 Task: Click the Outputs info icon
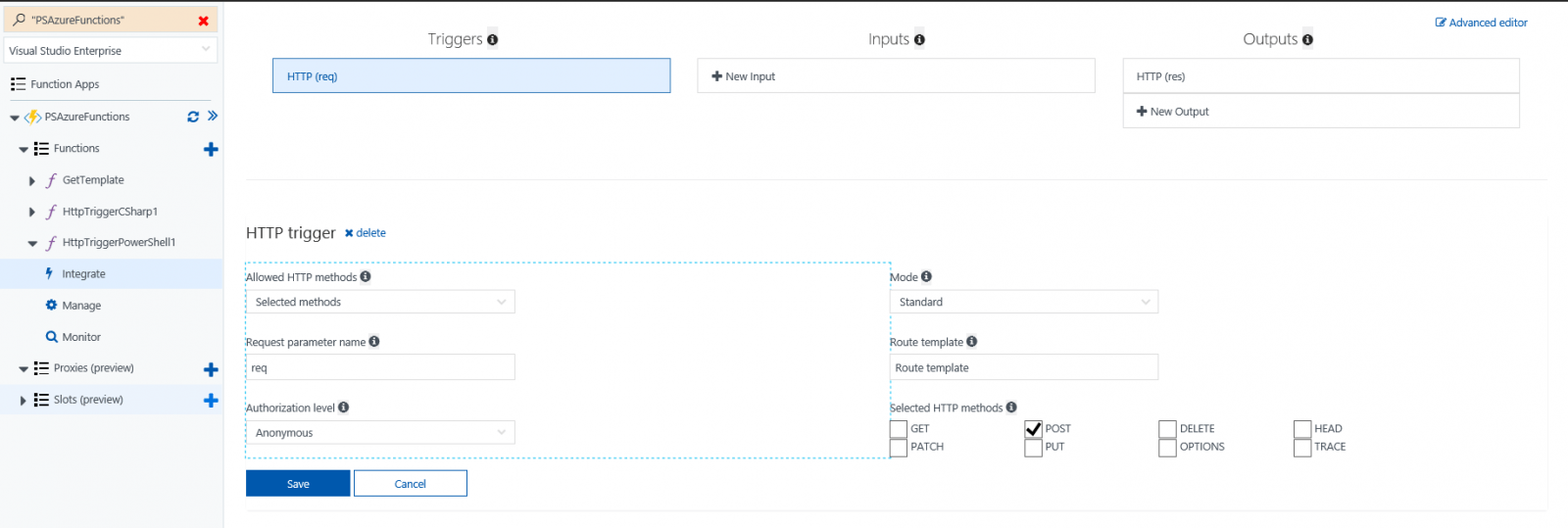pos(1307,40)
